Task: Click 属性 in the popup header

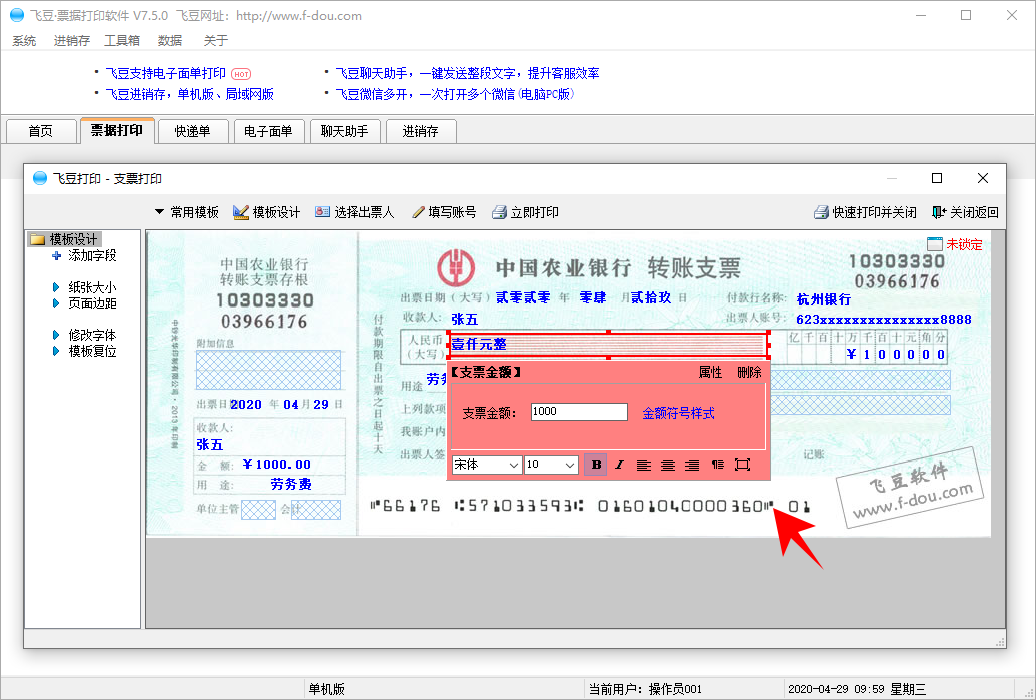Action: [x=710, y=372]
